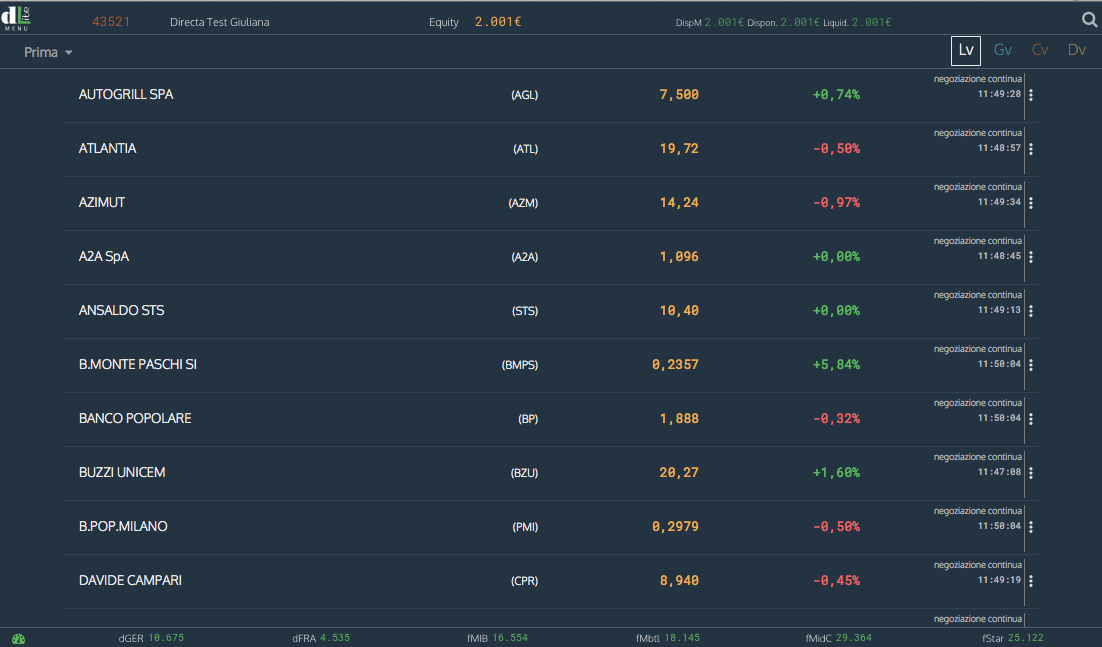Select the DAVIDE CAMPARI stock name
1102x647 pixels.
click(130, 581)
